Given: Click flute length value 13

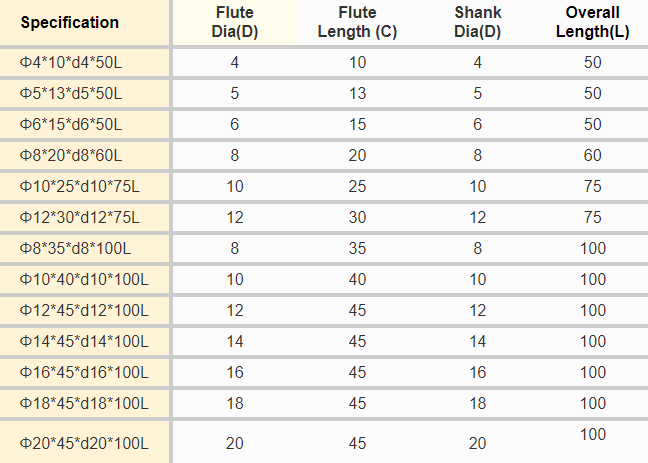Looking at the screenshot, I should click(x=357, y=94).
